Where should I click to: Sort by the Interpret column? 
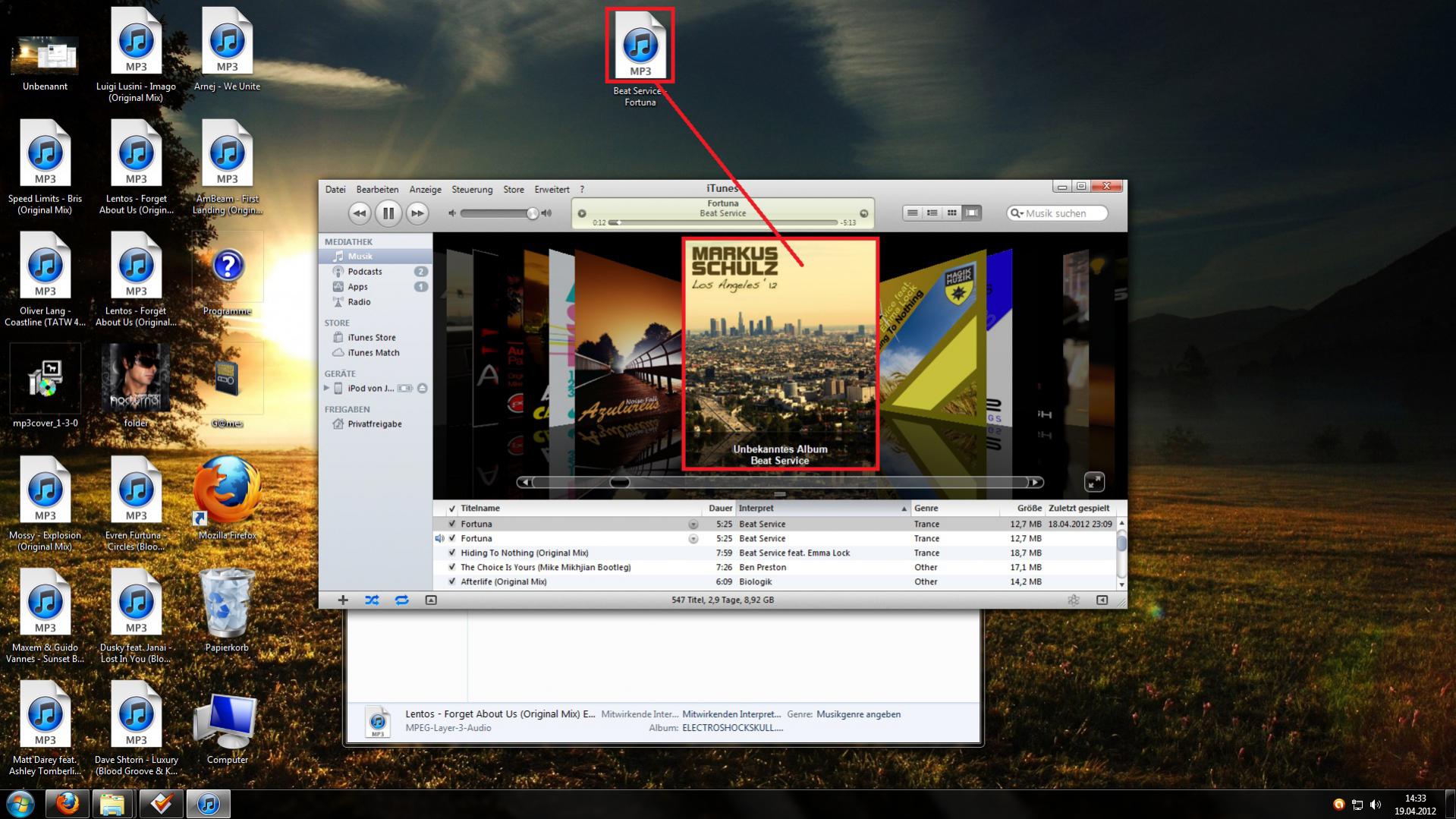823,509
